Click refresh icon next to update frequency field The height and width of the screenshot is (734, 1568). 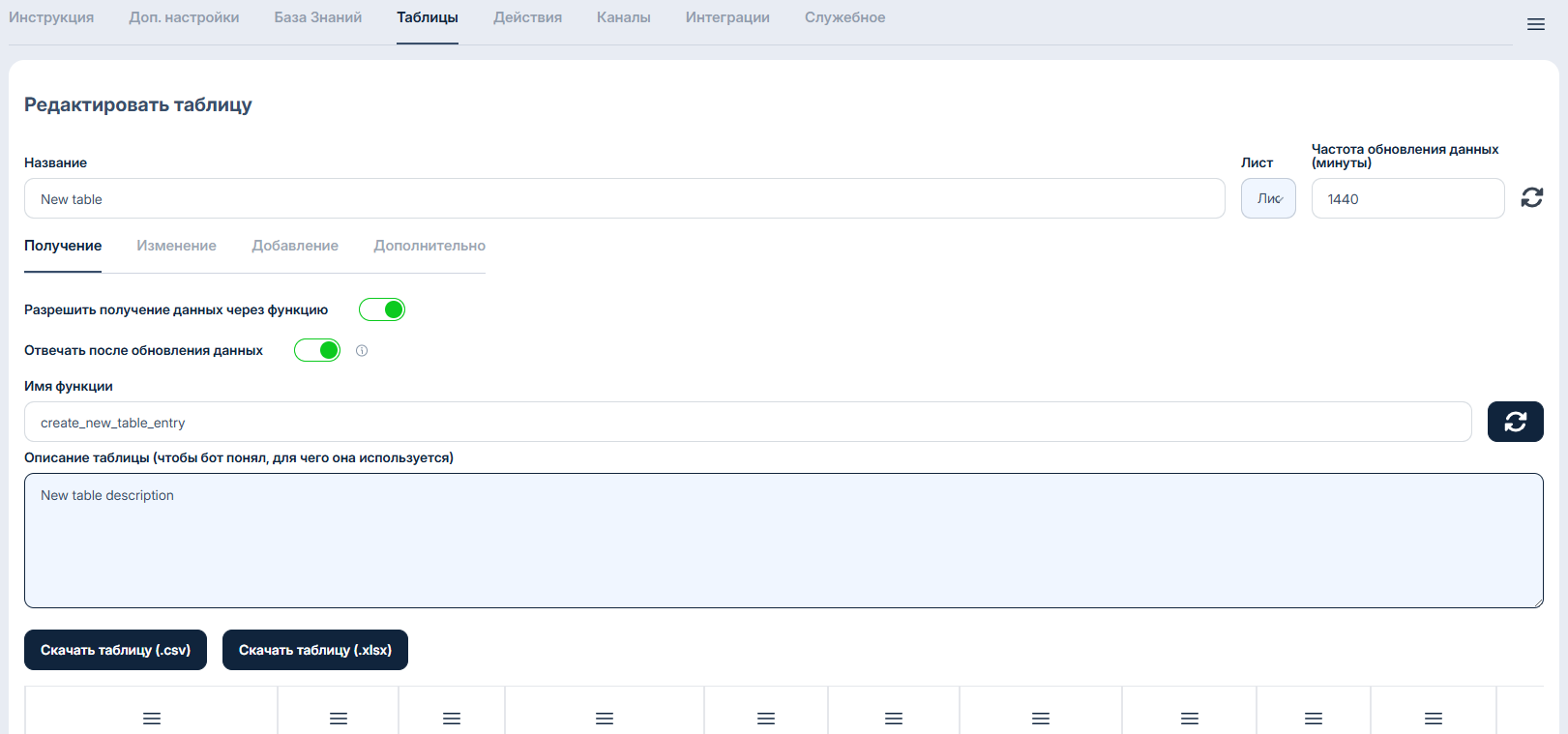point(1531,198)
